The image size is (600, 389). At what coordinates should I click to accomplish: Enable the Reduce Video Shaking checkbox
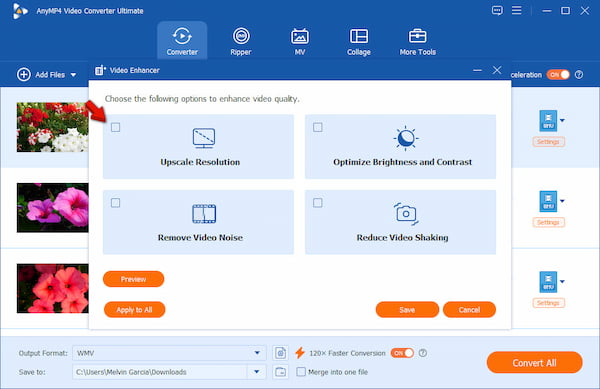tap(318, 203)
